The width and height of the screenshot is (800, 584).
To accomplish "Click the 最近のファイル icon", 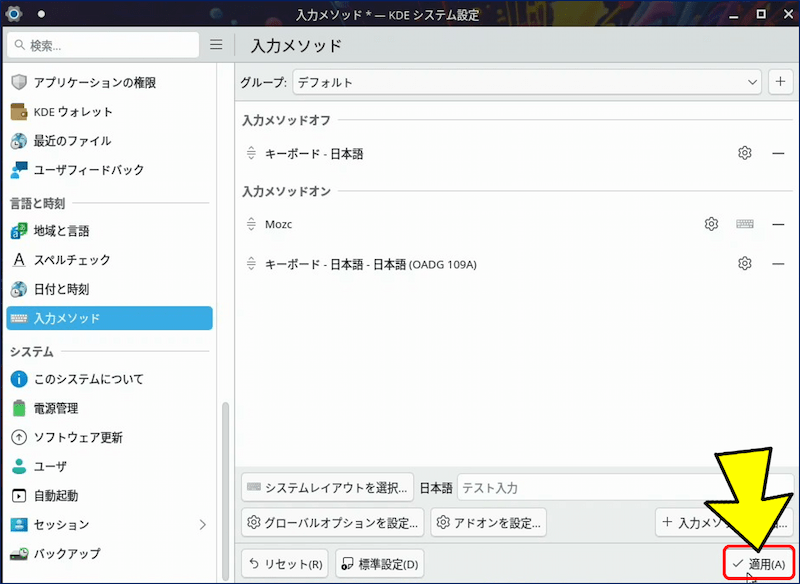I will 19,141.
